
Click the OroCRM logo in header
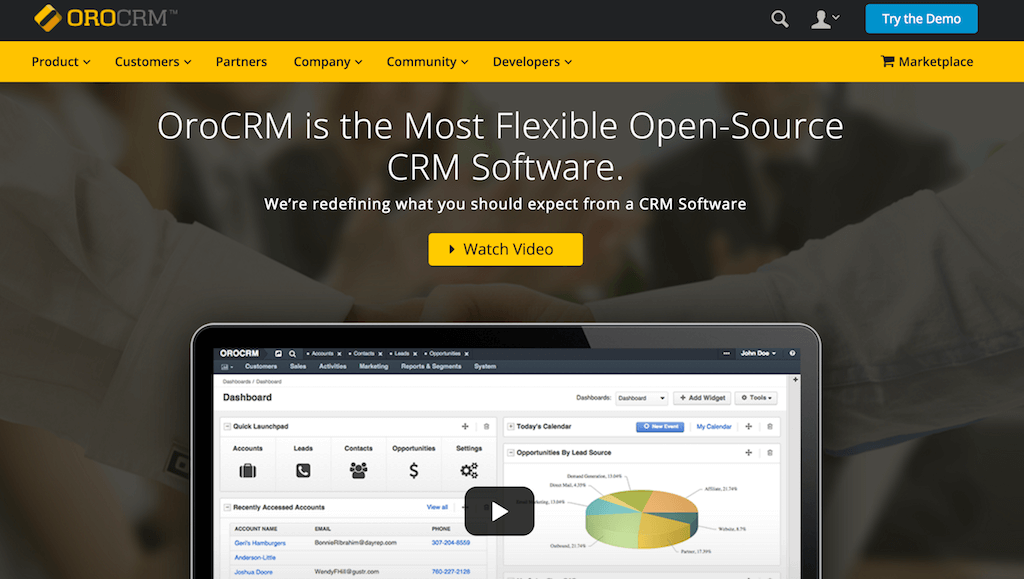[x=105, y=18]
